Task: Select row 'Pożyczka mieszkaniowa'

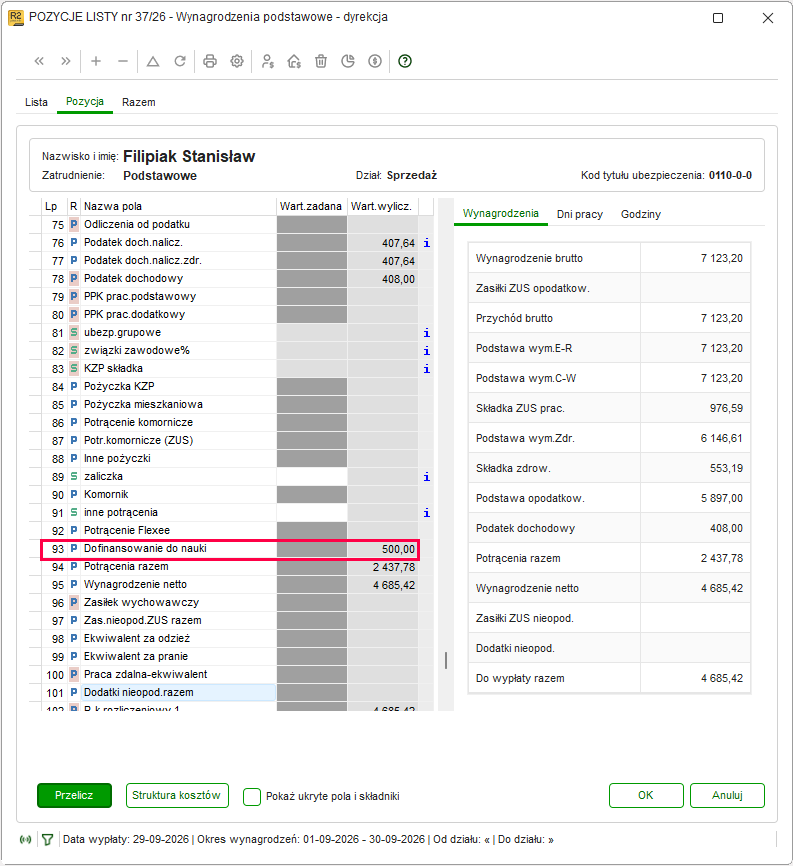Action: click(x=230, y=405)
